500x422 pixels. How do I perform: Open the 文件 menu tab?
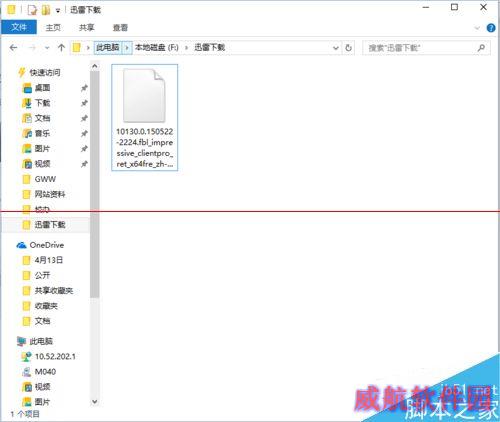click(x=19, y=27)
